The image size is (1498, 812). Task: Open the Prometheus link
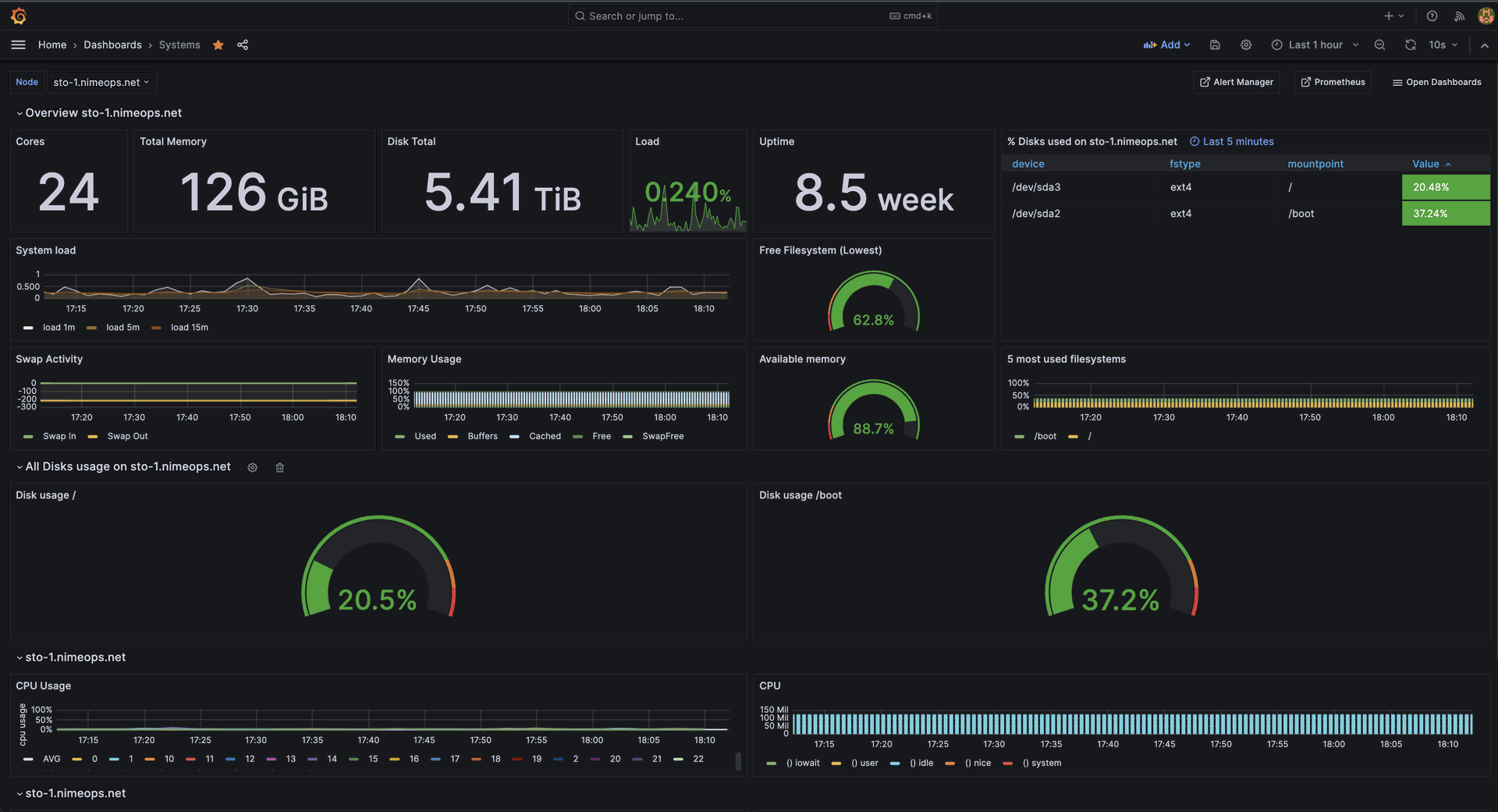[1333, 82]
